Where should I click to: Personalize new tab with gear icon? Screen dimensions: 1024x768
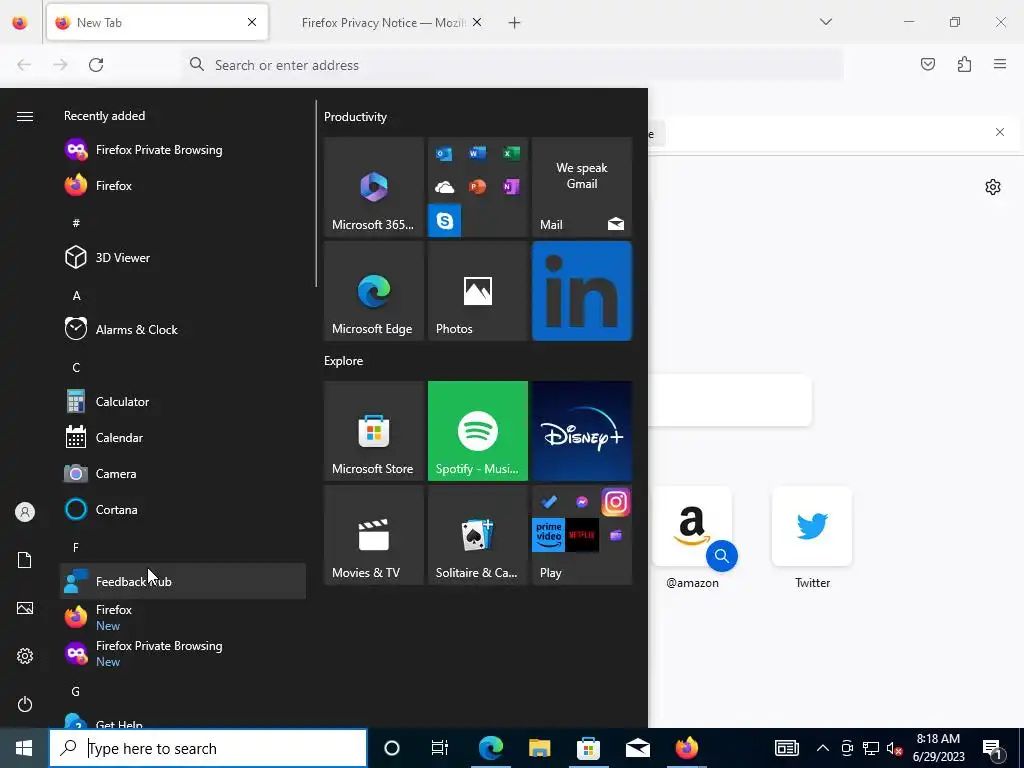click(x=993, y=187)
